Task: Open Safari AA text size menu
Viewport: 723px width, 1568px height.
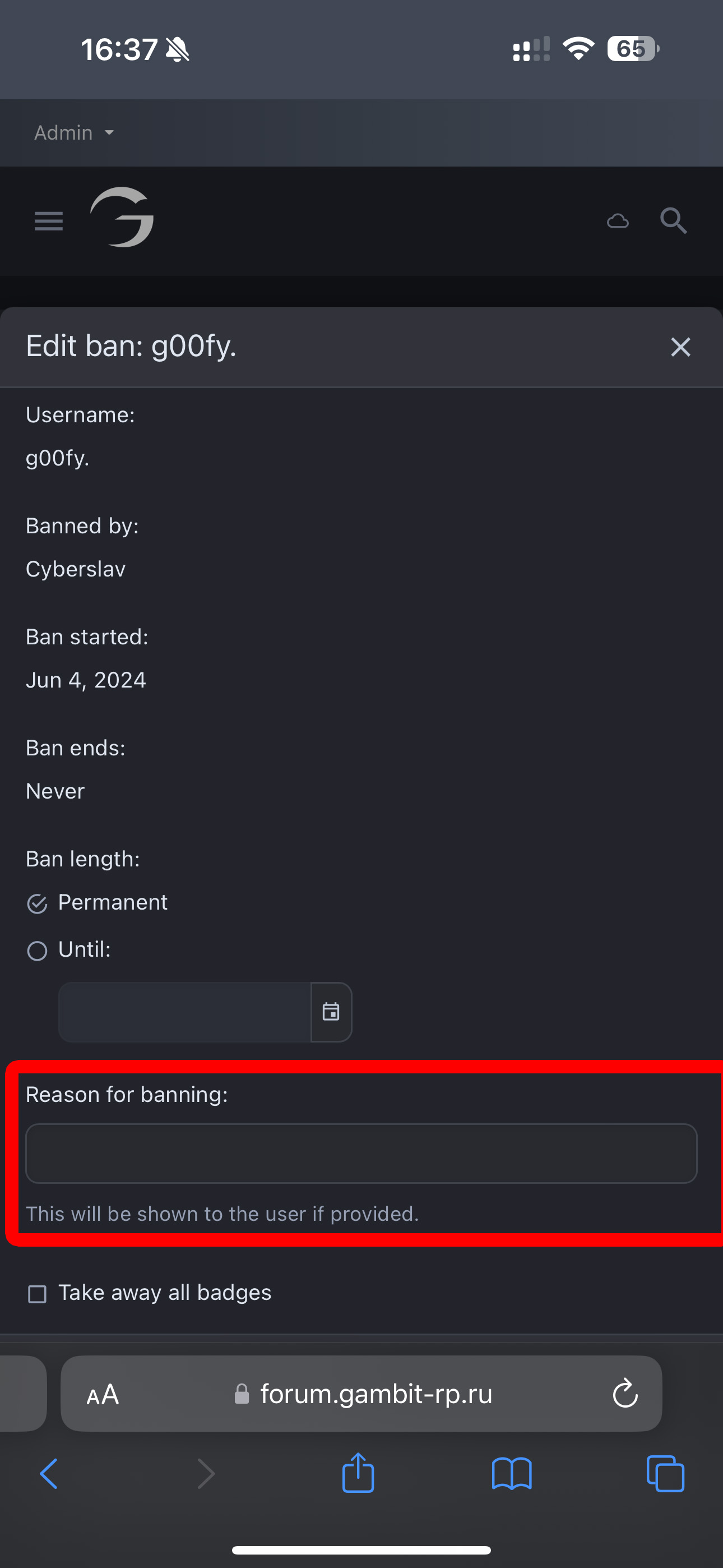Action: (x=103, y=1395)
